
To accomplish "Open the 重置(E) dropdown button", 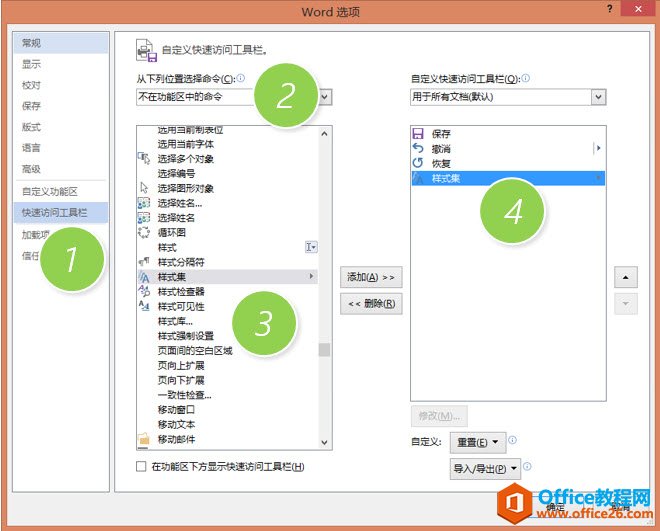I will 478,443.
